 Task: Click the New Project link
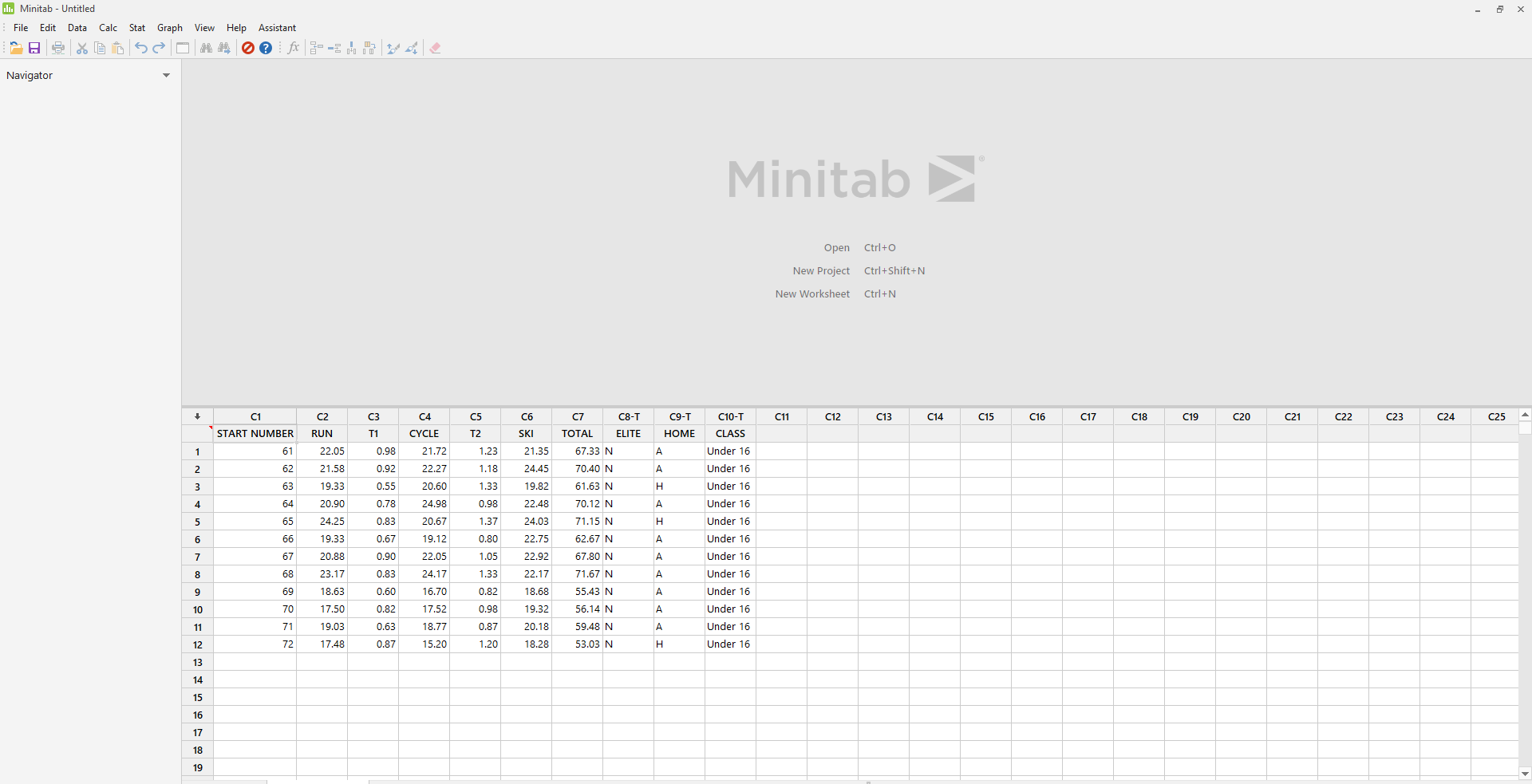click(821, 270)
